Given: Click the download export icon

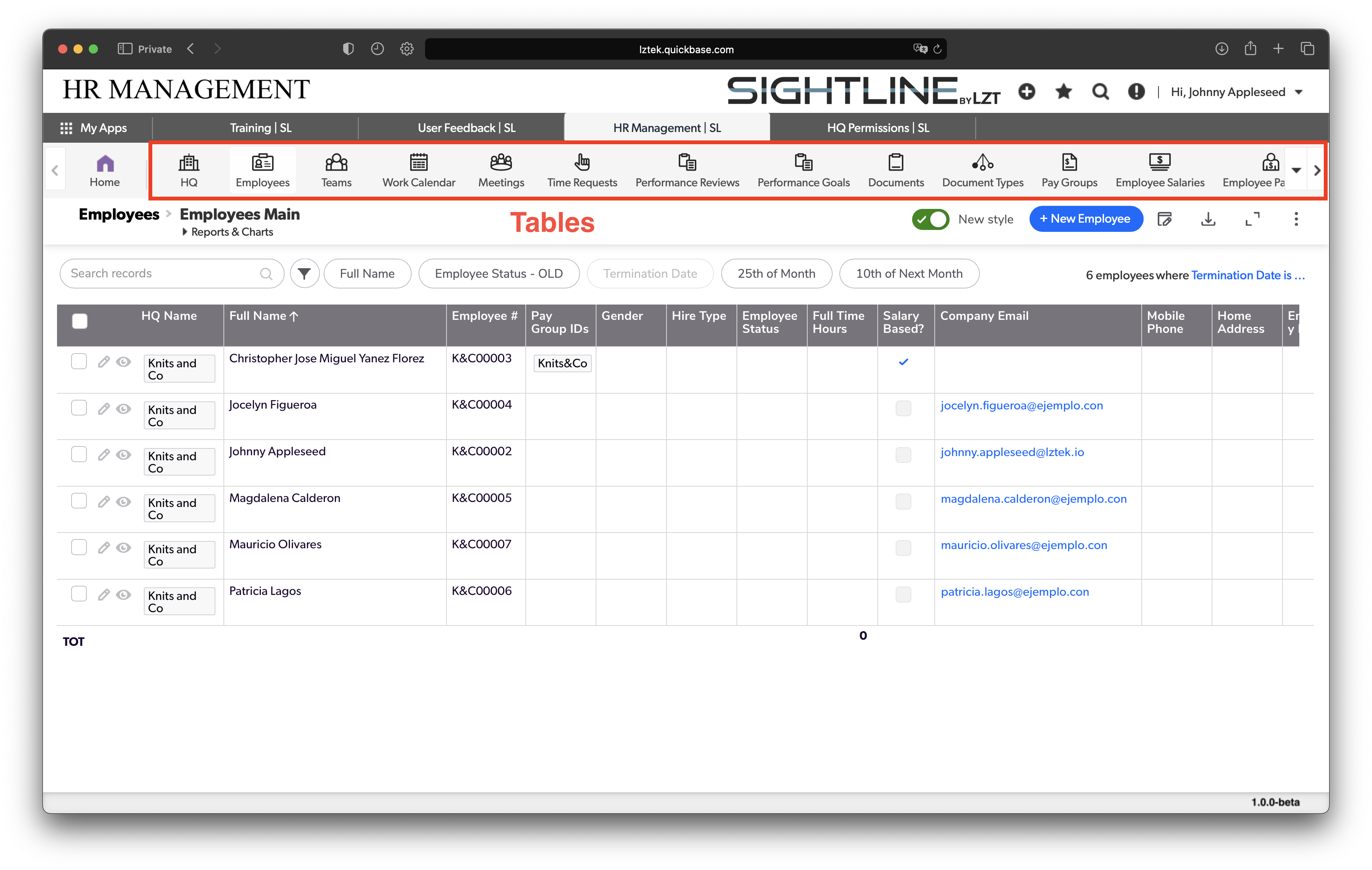Looking at the screenshot, I should point(1208,219).
